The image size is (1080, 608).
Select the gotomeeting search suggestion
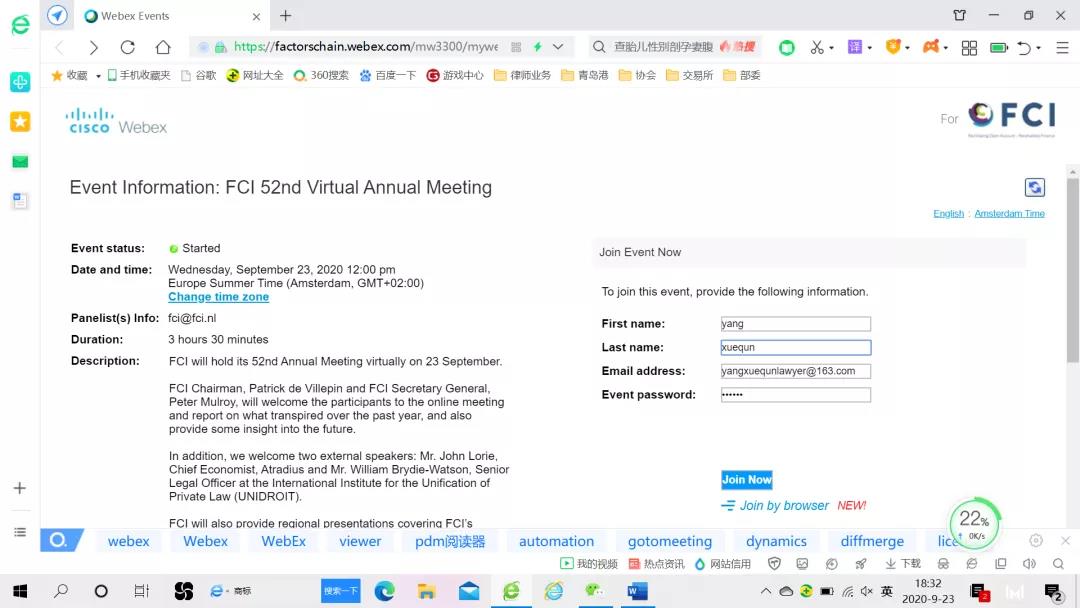(669, 541)
